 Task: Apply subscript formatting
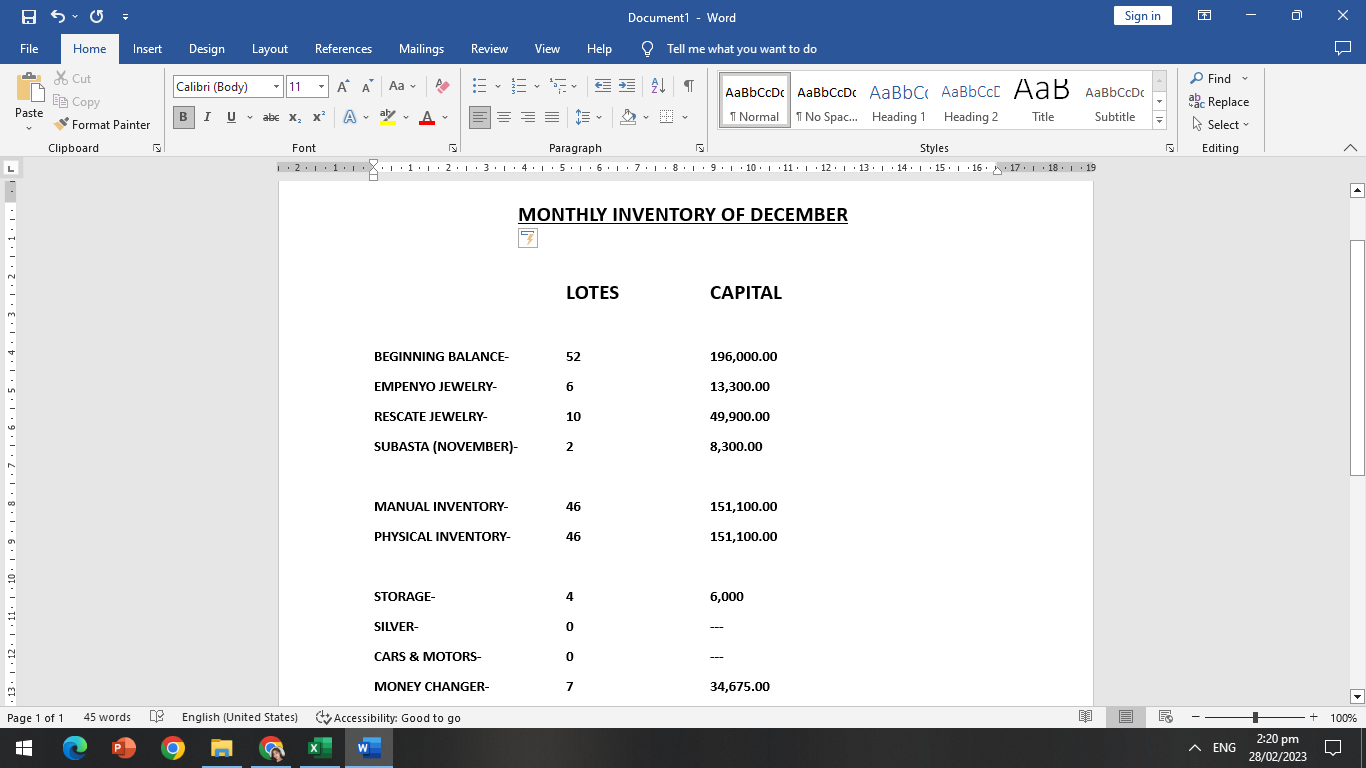(295, 117)
